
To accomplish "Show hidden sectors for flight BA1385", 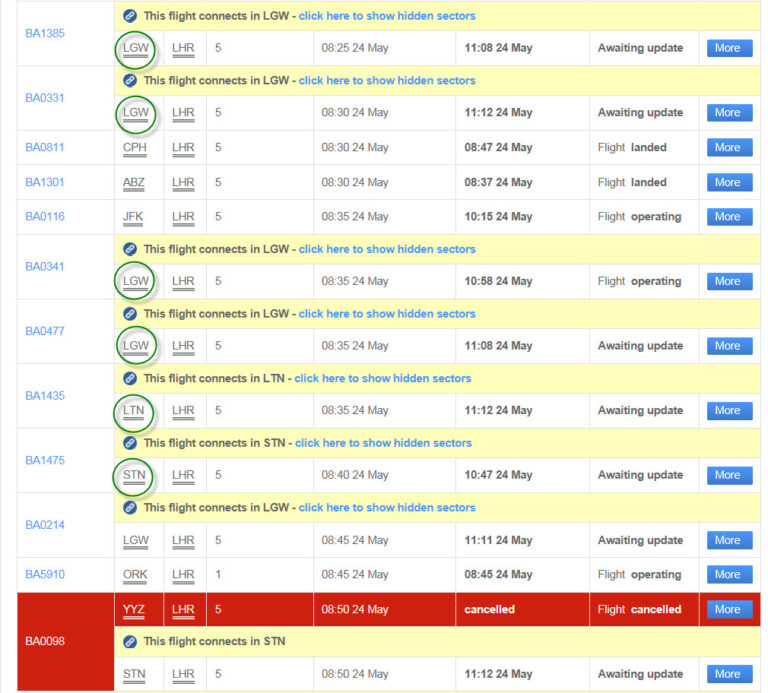I will pyautogui.click(x=387, y=16).
